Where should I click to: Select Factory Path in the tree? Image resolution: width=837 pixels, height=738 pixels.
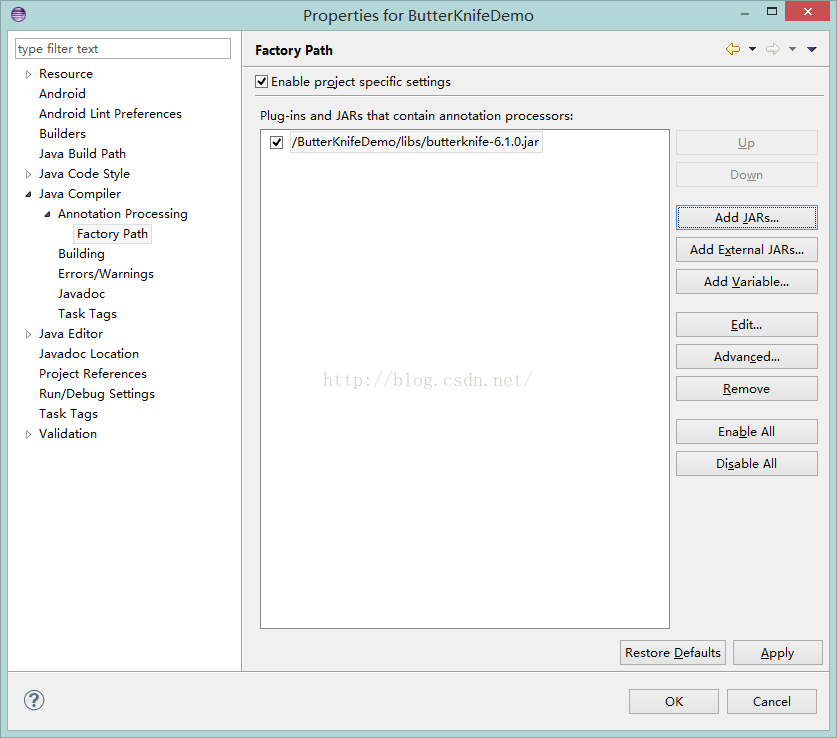113,234
